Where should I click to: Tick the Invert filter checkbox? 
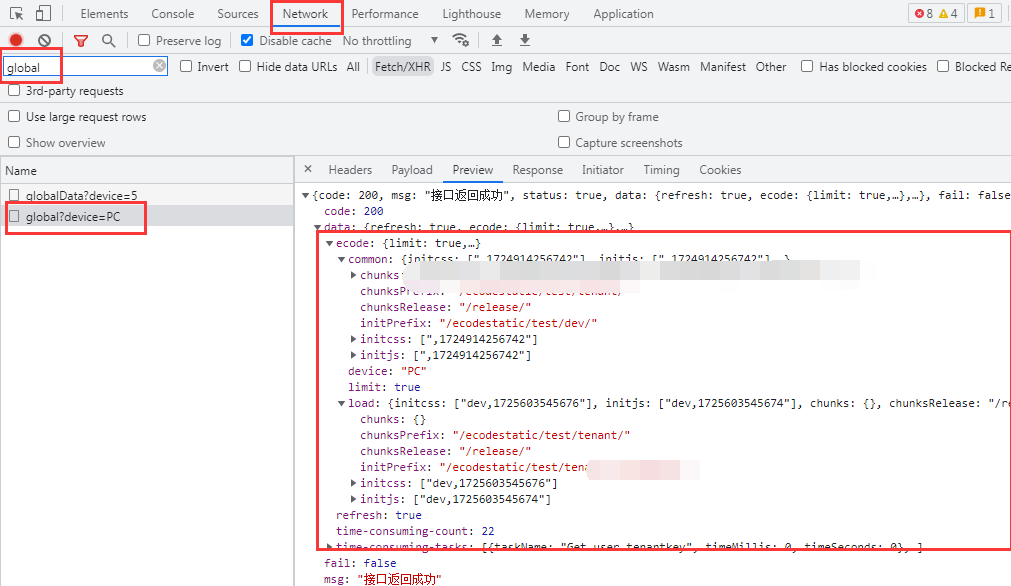[186, 66]
